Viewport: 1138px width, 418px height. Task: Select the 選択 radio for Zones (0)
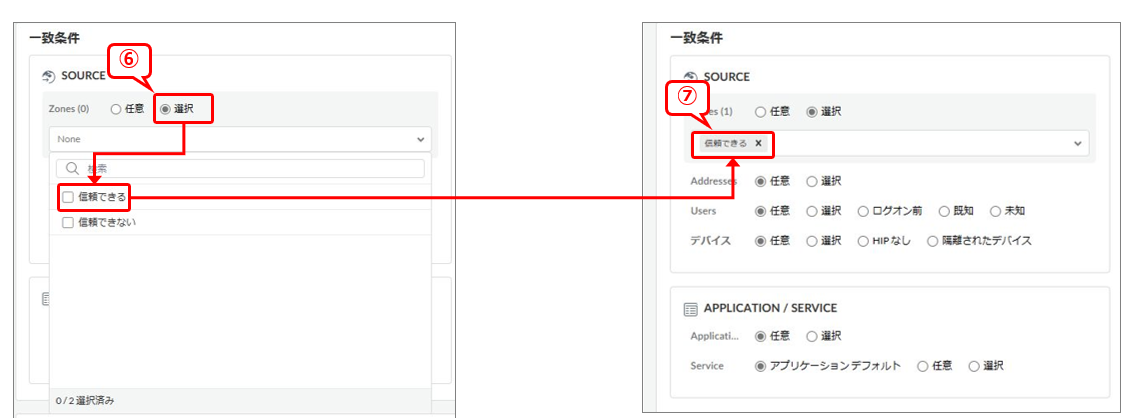(165, 109)
